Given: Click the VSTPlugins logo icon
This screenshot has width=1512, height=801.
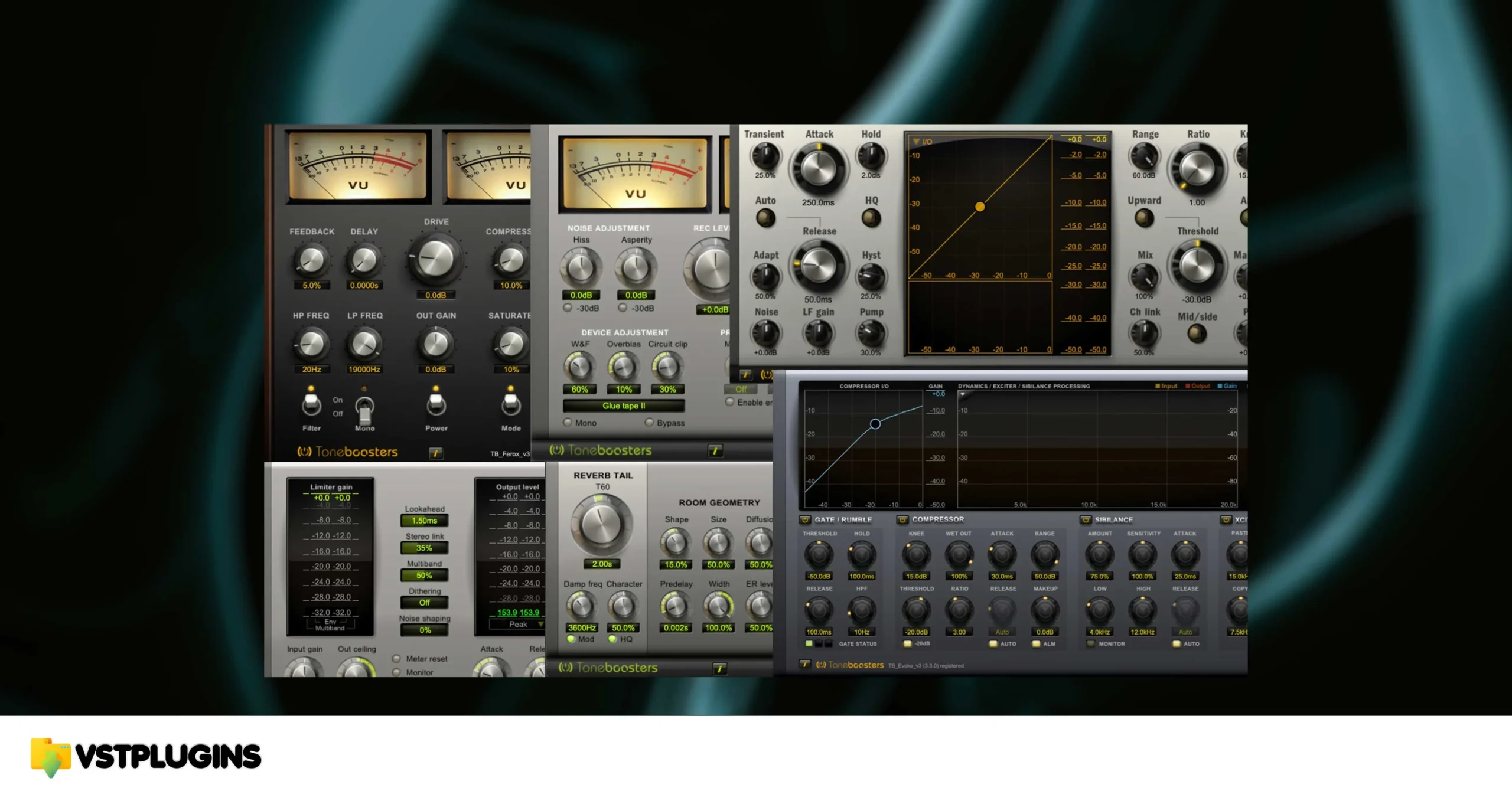Looking at the screenshot, I should (51, 757).
